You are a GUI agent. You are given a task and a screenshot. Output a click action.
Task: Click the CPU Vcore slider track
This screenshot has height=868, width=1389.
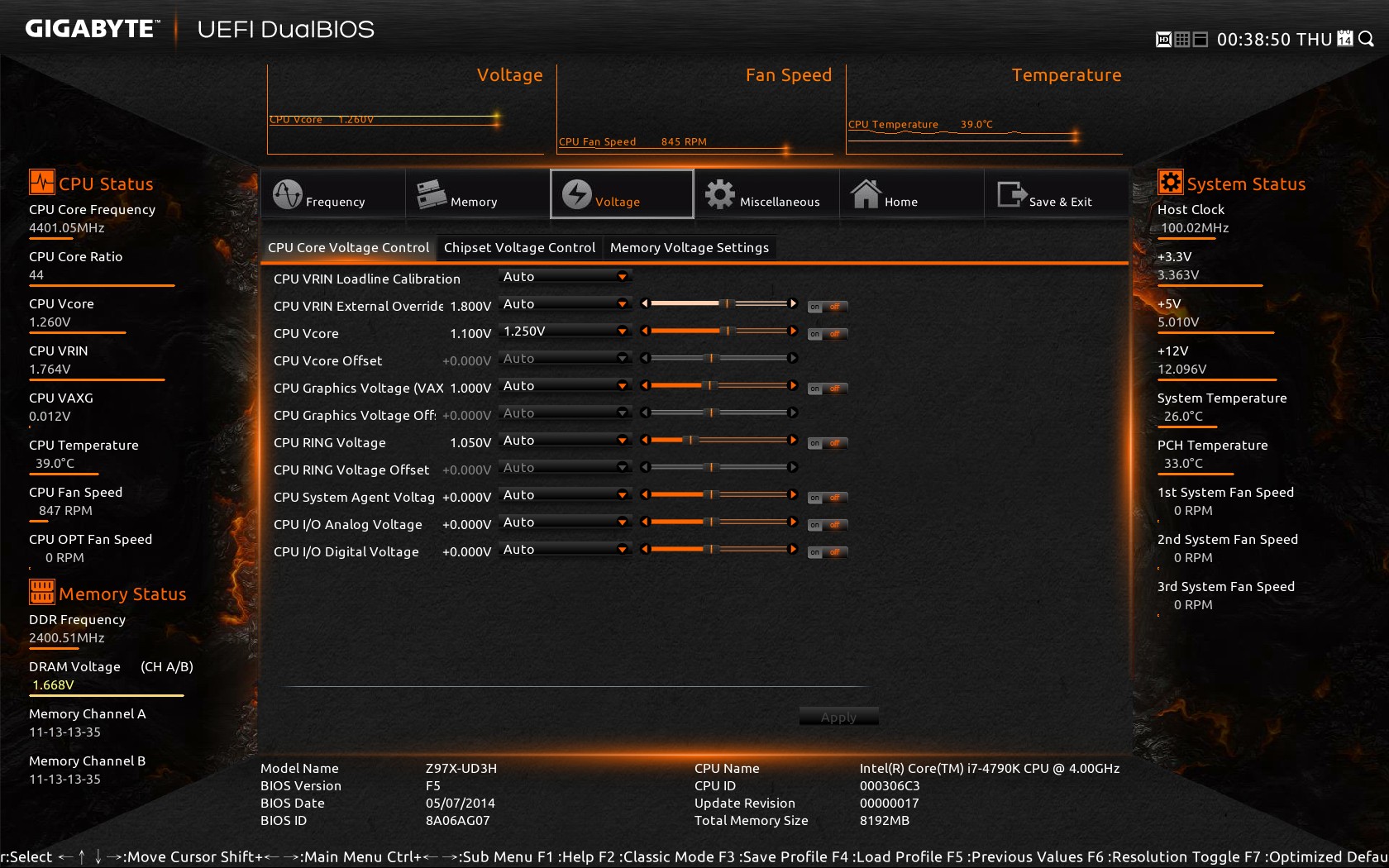coord(718,331)
